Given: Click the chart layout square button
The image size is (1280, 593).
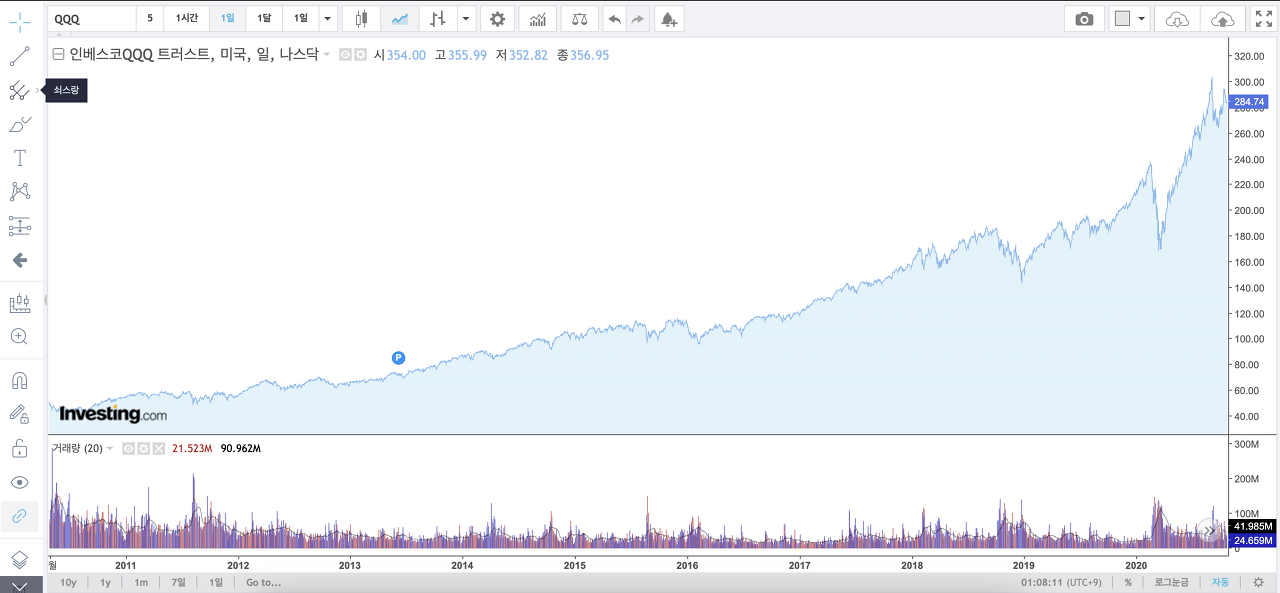Looking at the screenshot, I should click(x=1122, y=18).
